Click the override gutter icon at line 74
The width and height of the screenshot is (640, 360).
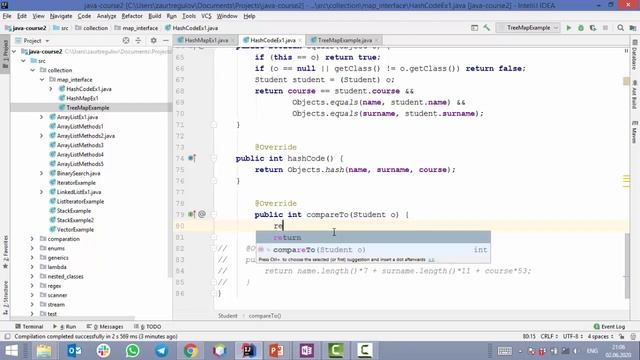tap(192, 158)
